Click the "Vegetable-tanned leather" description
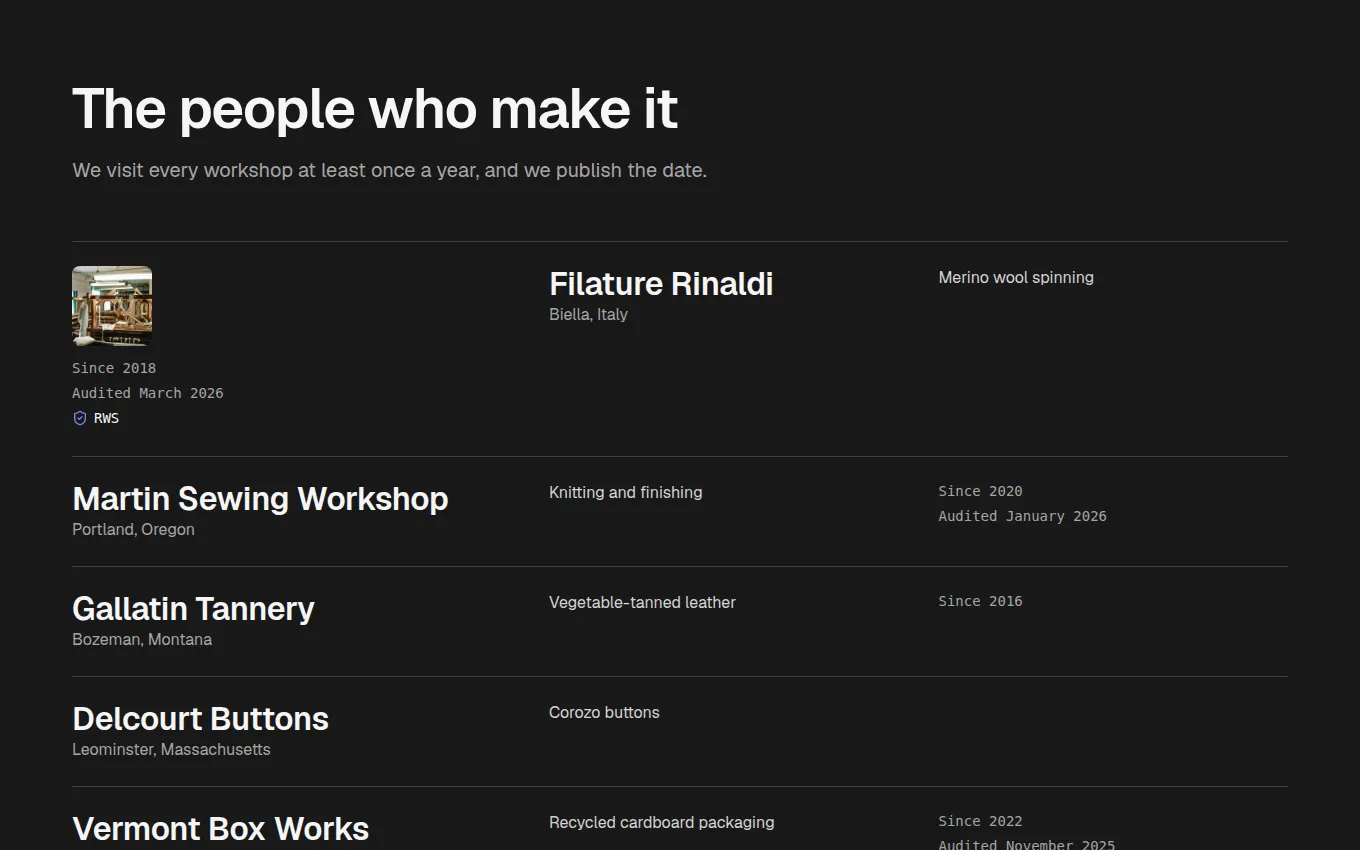This screenshot has height=850, width=1360. point(642,602)
